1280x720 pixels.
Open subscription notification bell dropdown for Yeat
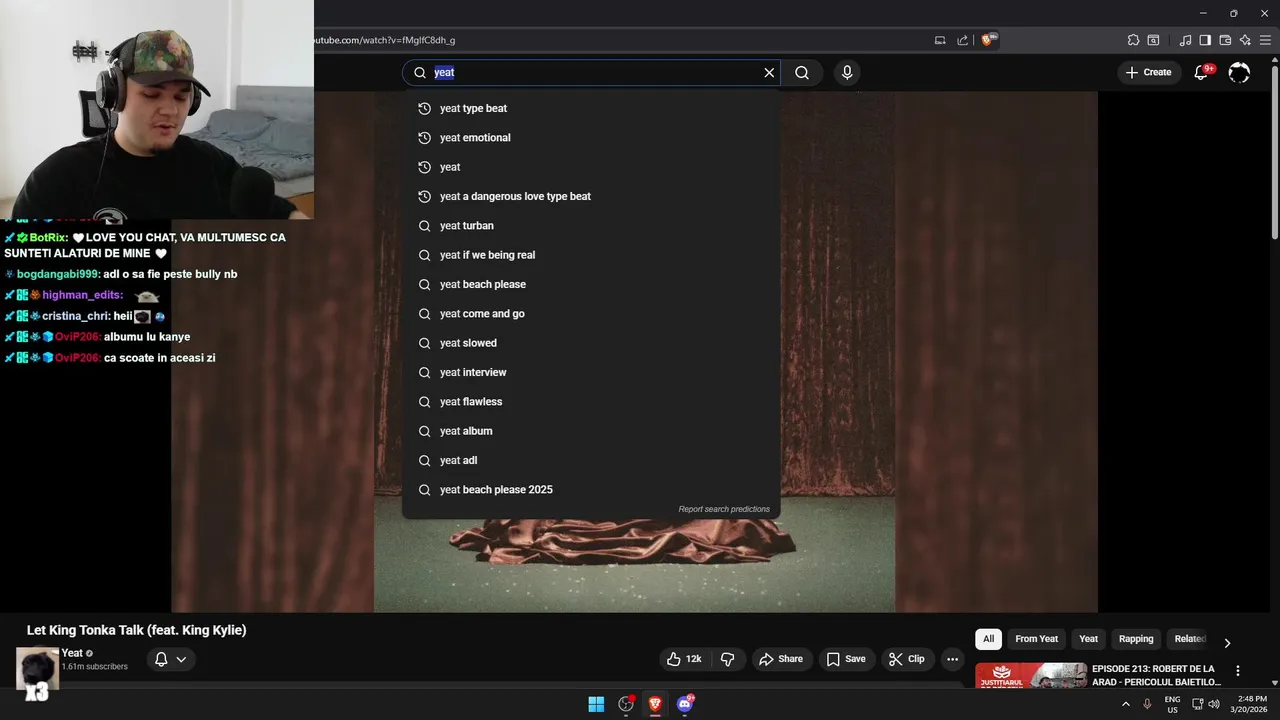click(170, 659)
